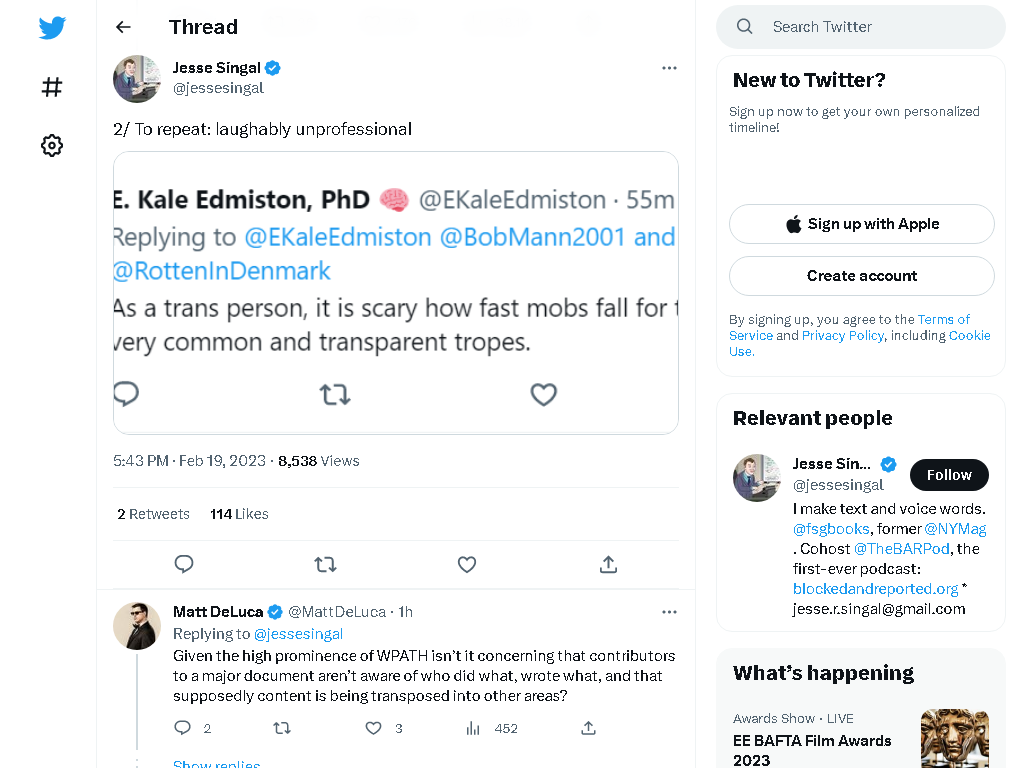Image resolution: width=1024 pixels, height=768 pixels.
Task: Like Matt DeLuca's reply
Action: (374, 728)
